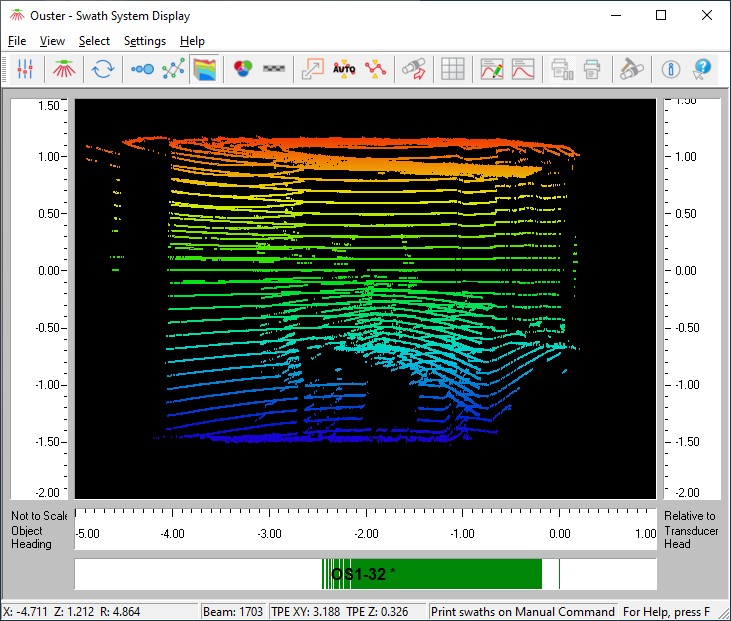Expand the Select menu
The image size is (731, 621).
[x=94, y=41]
